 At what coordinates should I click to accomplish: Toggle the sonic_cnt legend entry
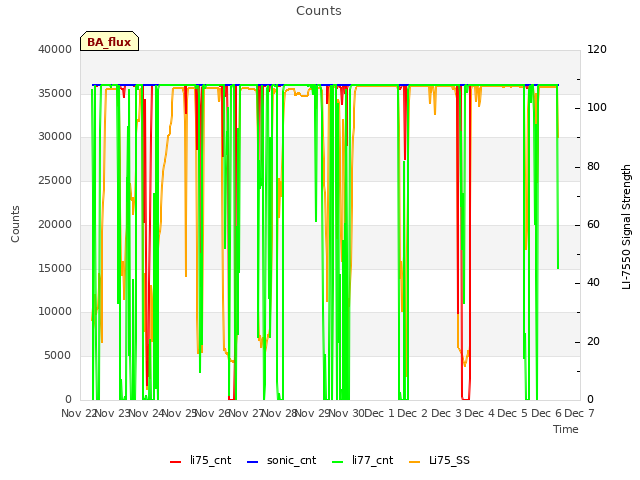282,460
